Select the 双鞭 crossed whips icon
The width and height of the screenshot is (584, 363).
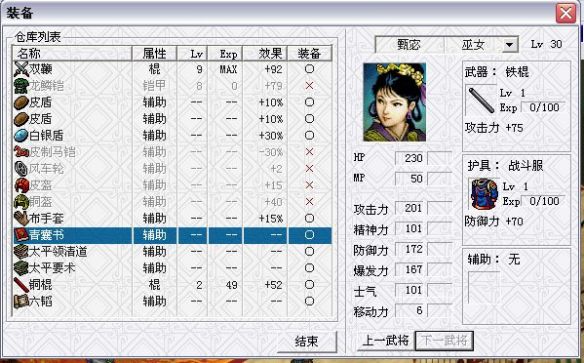point(21,69)
